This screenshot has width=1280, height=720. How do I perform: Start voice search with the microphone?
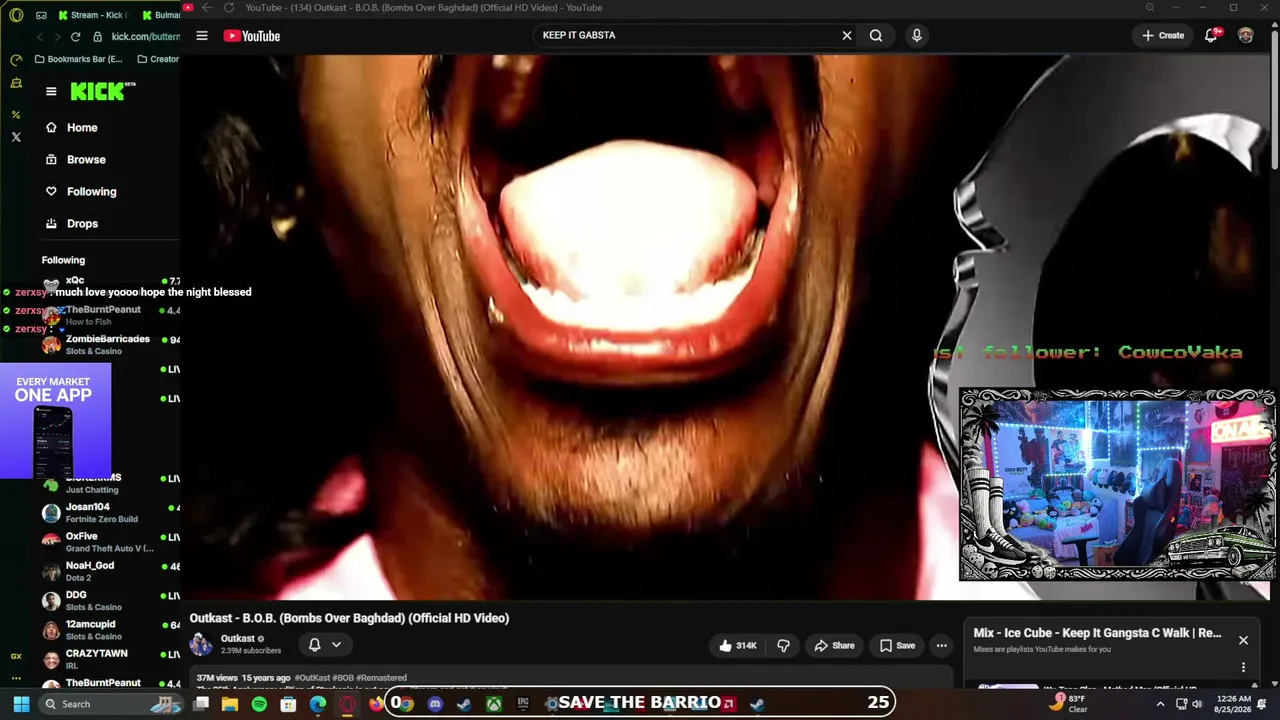coord(916,36)
